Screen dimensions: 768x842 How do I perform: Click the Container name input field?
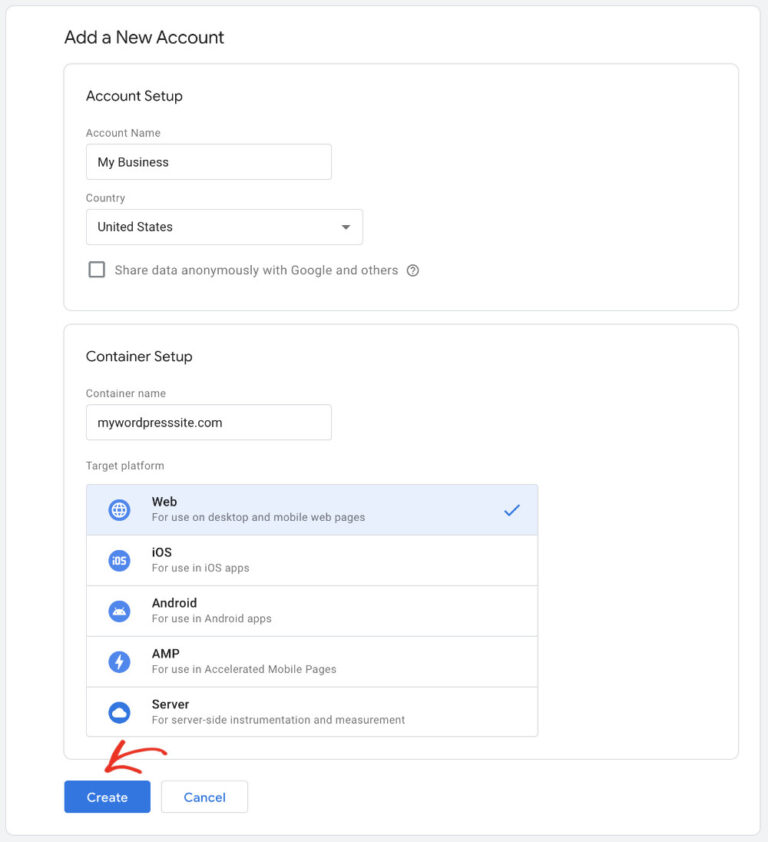(208, 422)
